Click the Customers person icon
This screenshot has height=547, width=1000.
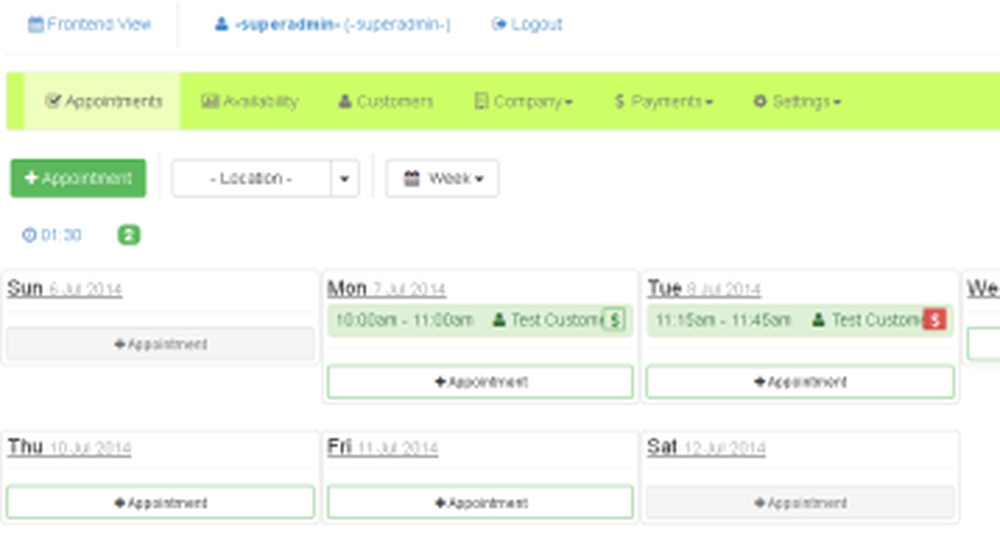point(345,101)
